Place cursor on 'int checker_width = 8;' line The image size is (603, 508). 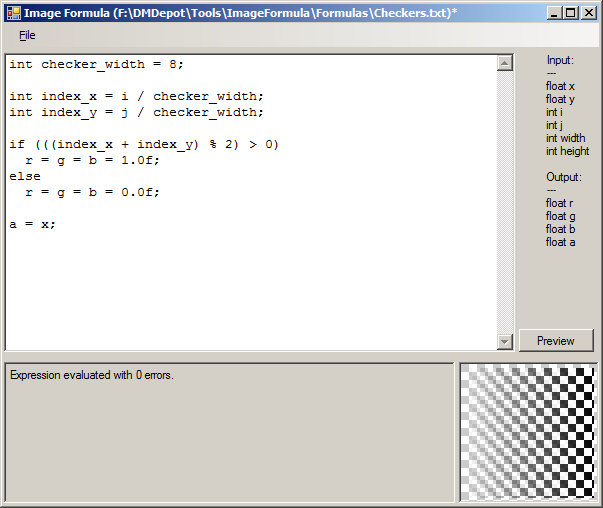96,64
